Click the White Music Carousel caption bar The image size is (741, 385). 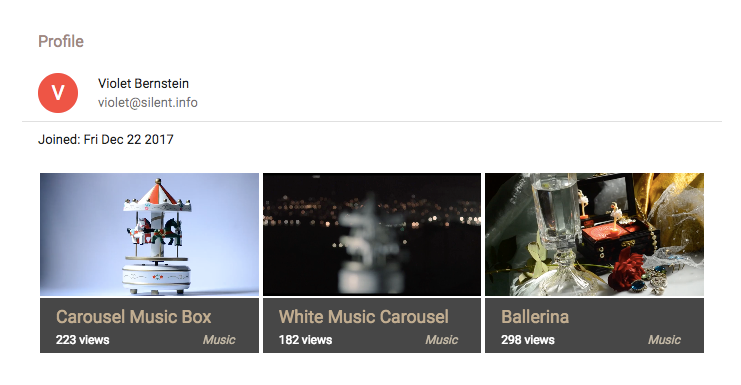pos(371,325)
